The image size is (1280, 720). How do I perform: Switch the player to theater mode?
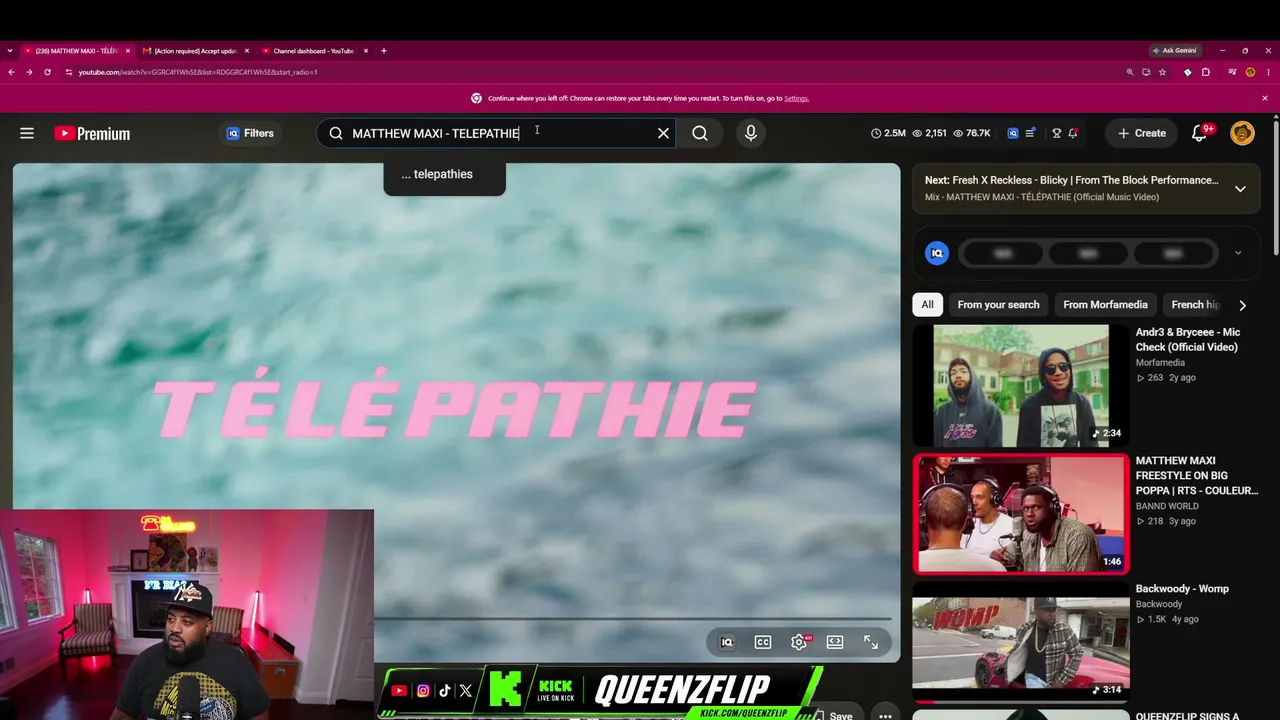(835, 642)
